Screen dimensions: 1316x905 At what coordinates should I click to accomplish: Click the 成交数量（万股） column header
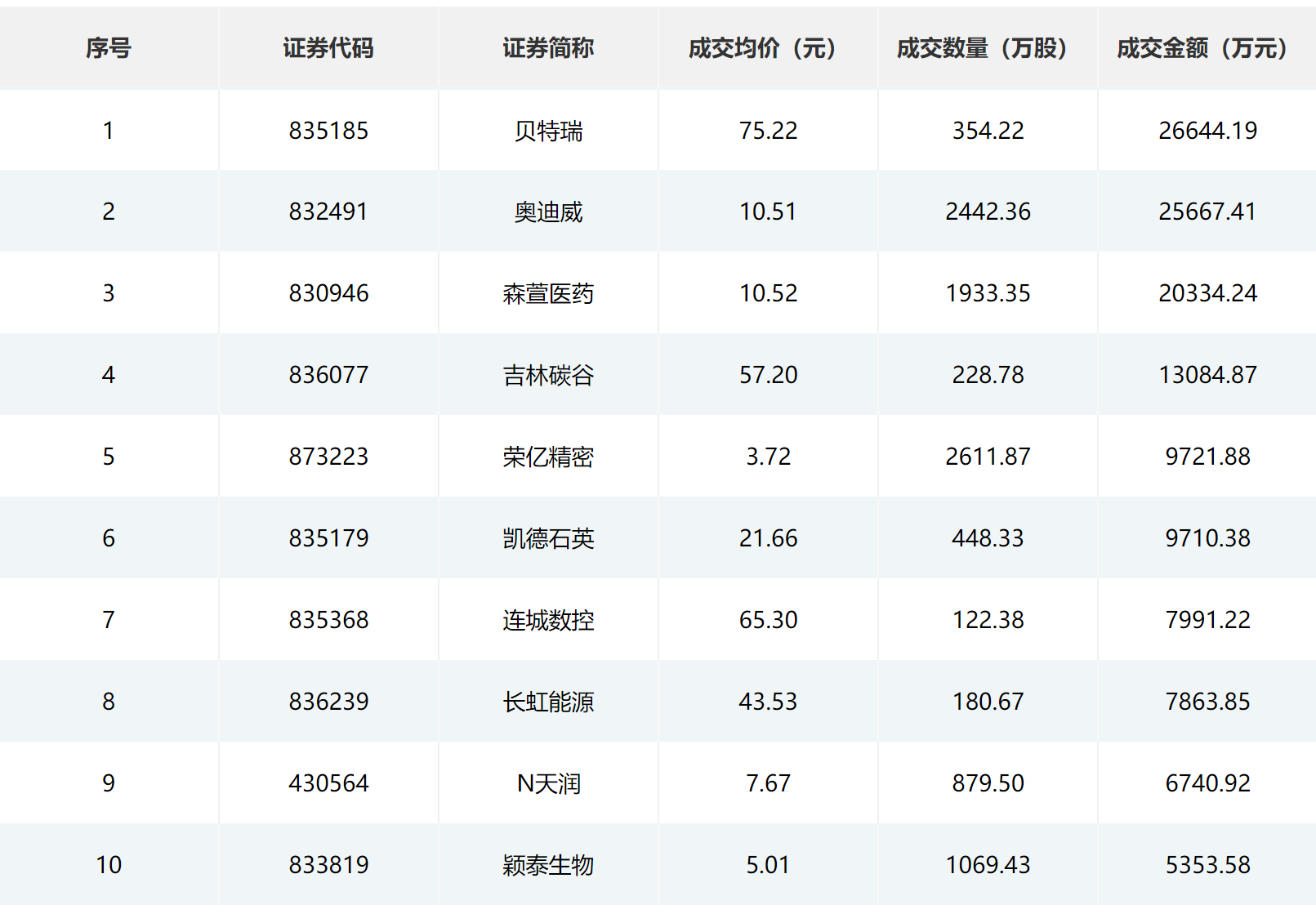point(988,48)
